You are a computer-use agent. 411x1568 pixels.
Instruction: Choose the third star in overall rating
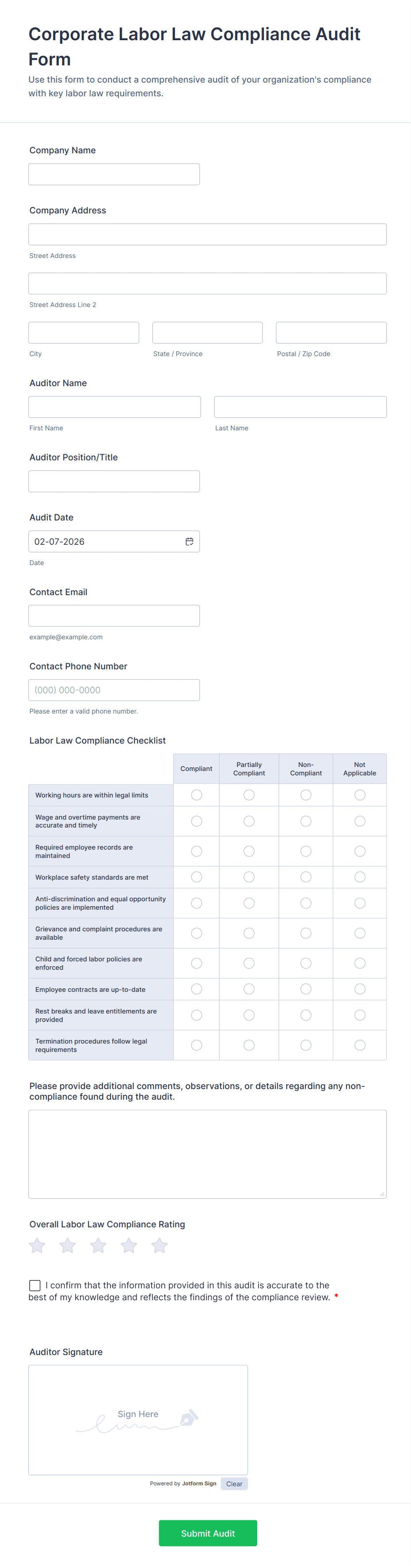98,1246
